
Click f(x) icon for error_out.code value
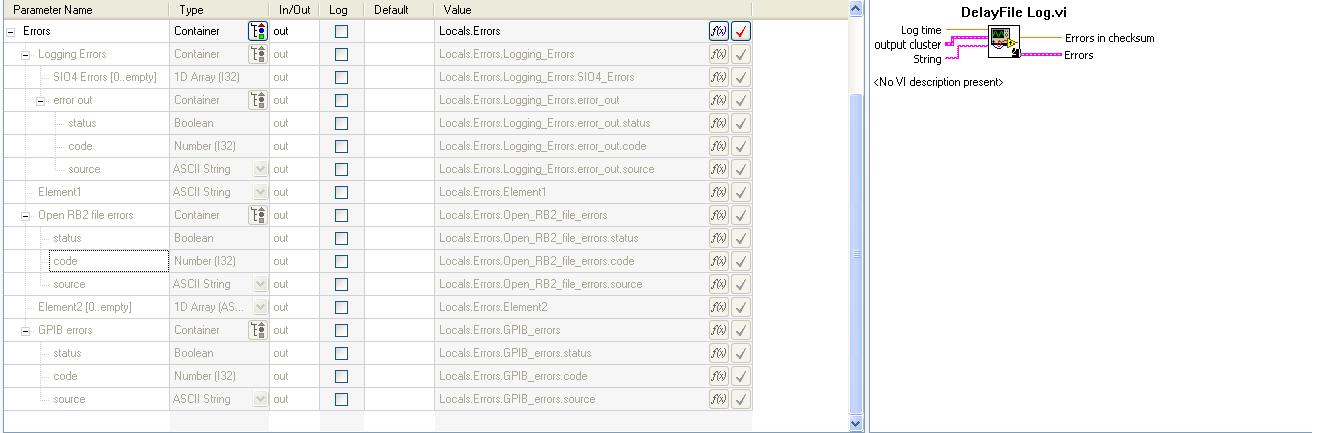click(x=718, y=146)
